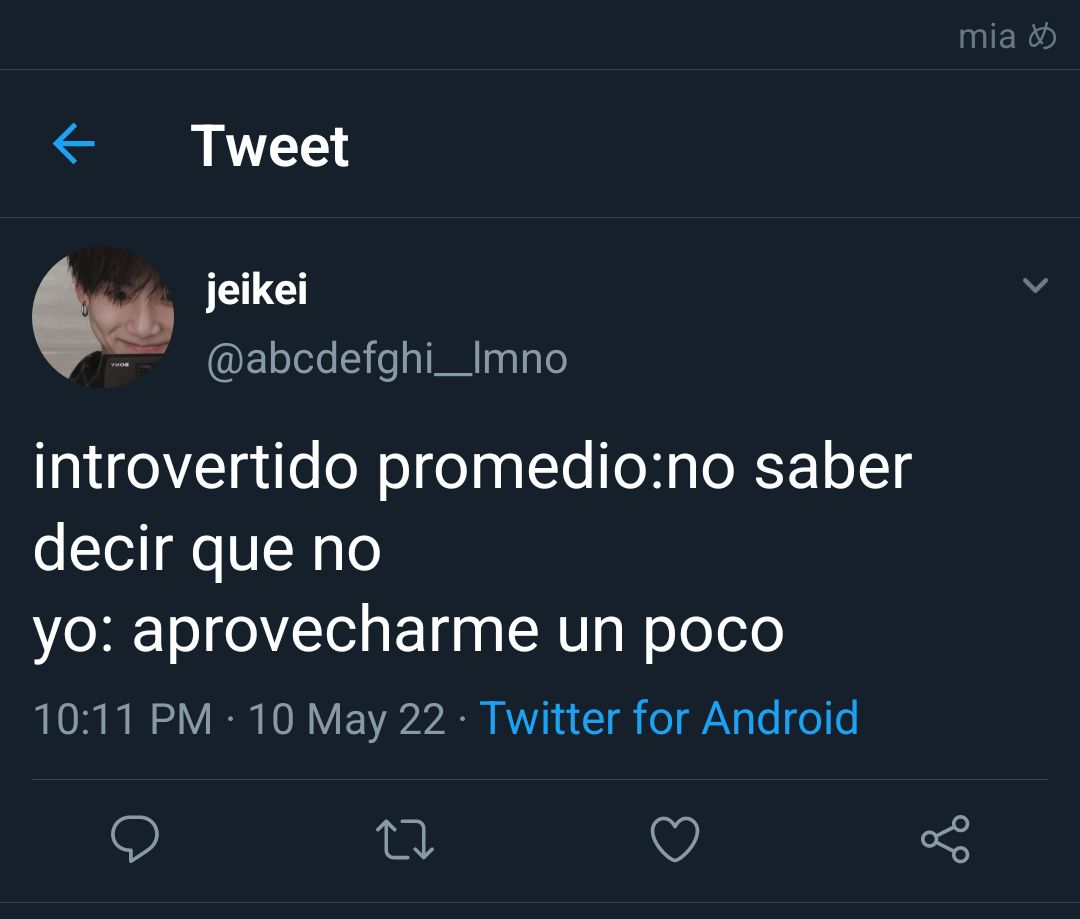
Task: Retweet the introvertido promedio tweet
Action: (405, 839)
